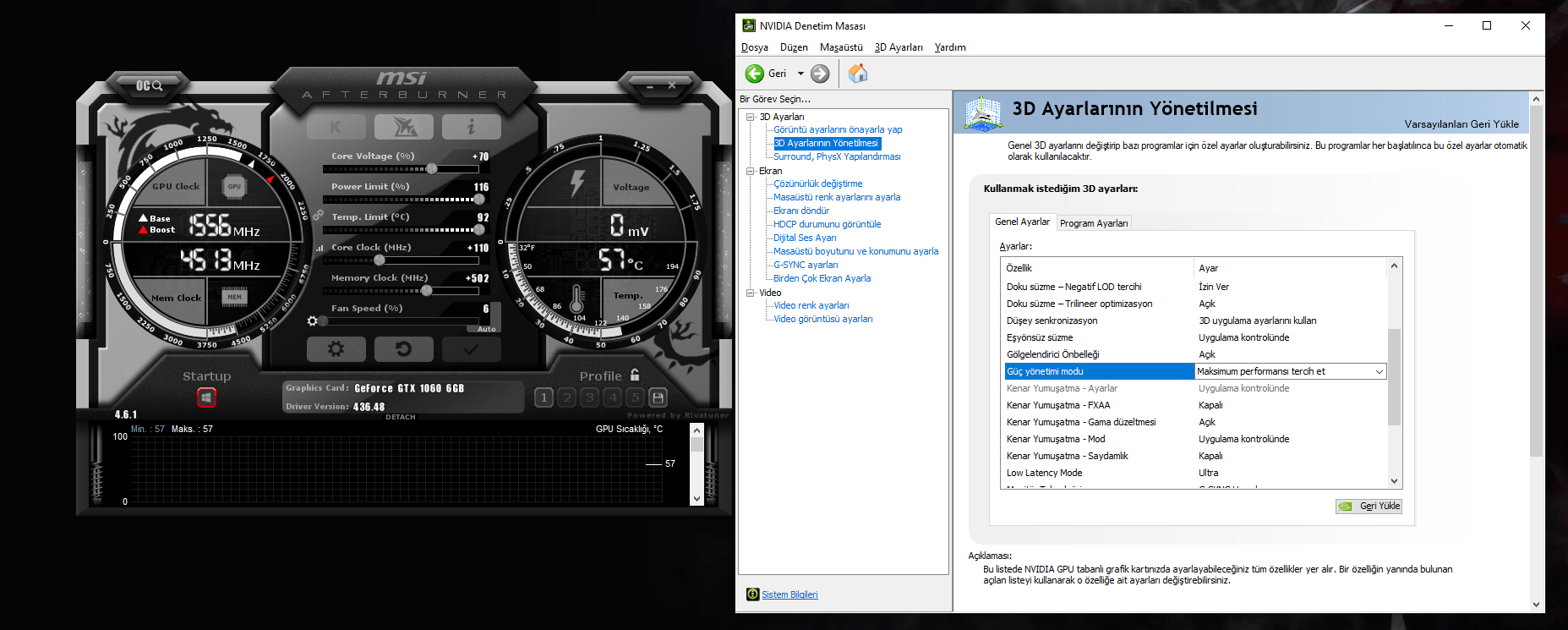
Task: Click the home icon in NVIDIA toolbar
Action: pyautogui.click(x=858, y=74)
